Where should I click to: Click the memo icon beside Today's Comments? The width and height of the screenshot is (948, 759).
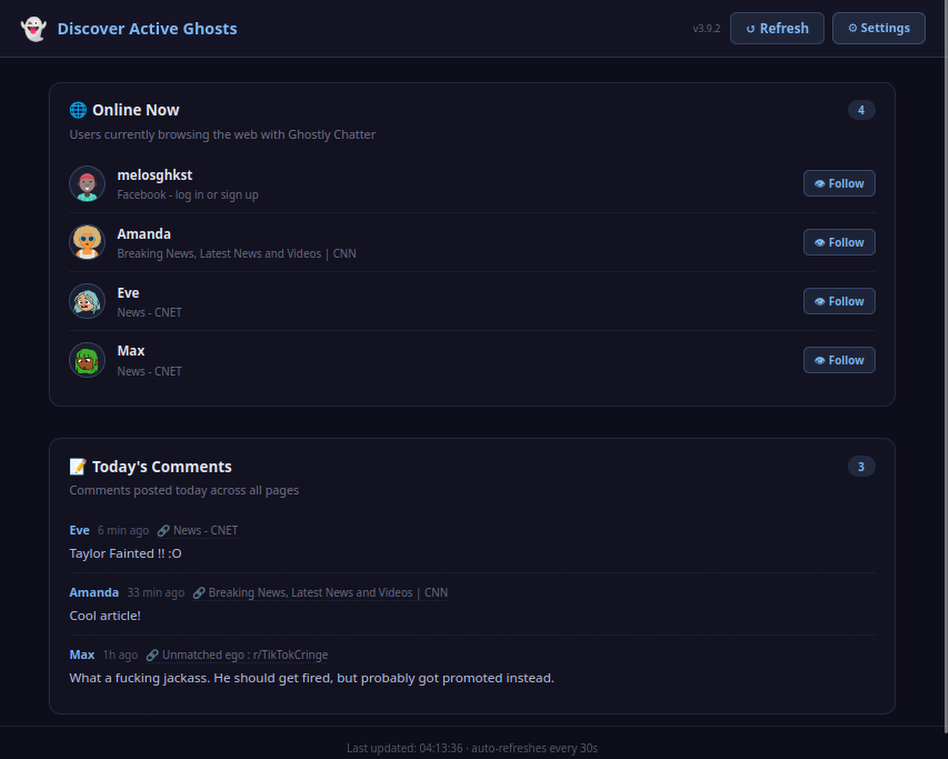tap(78, 466)
